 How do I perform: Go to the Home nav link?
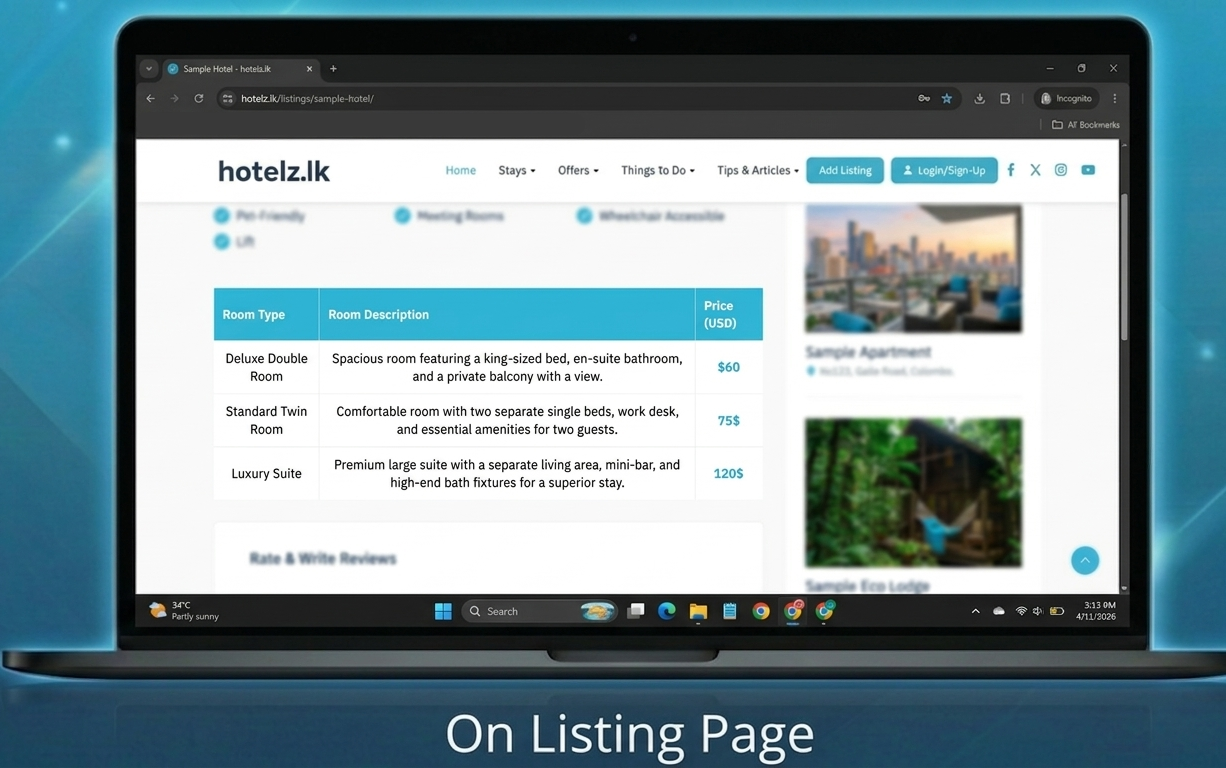click(x=460, y=171)
